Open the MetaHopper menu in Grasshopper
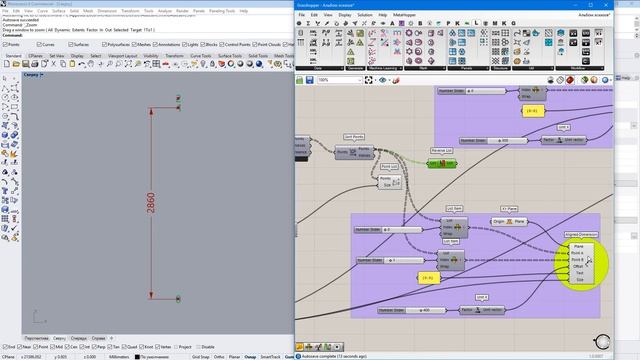This screenshot has height=360, width=640. pos(404,15)
